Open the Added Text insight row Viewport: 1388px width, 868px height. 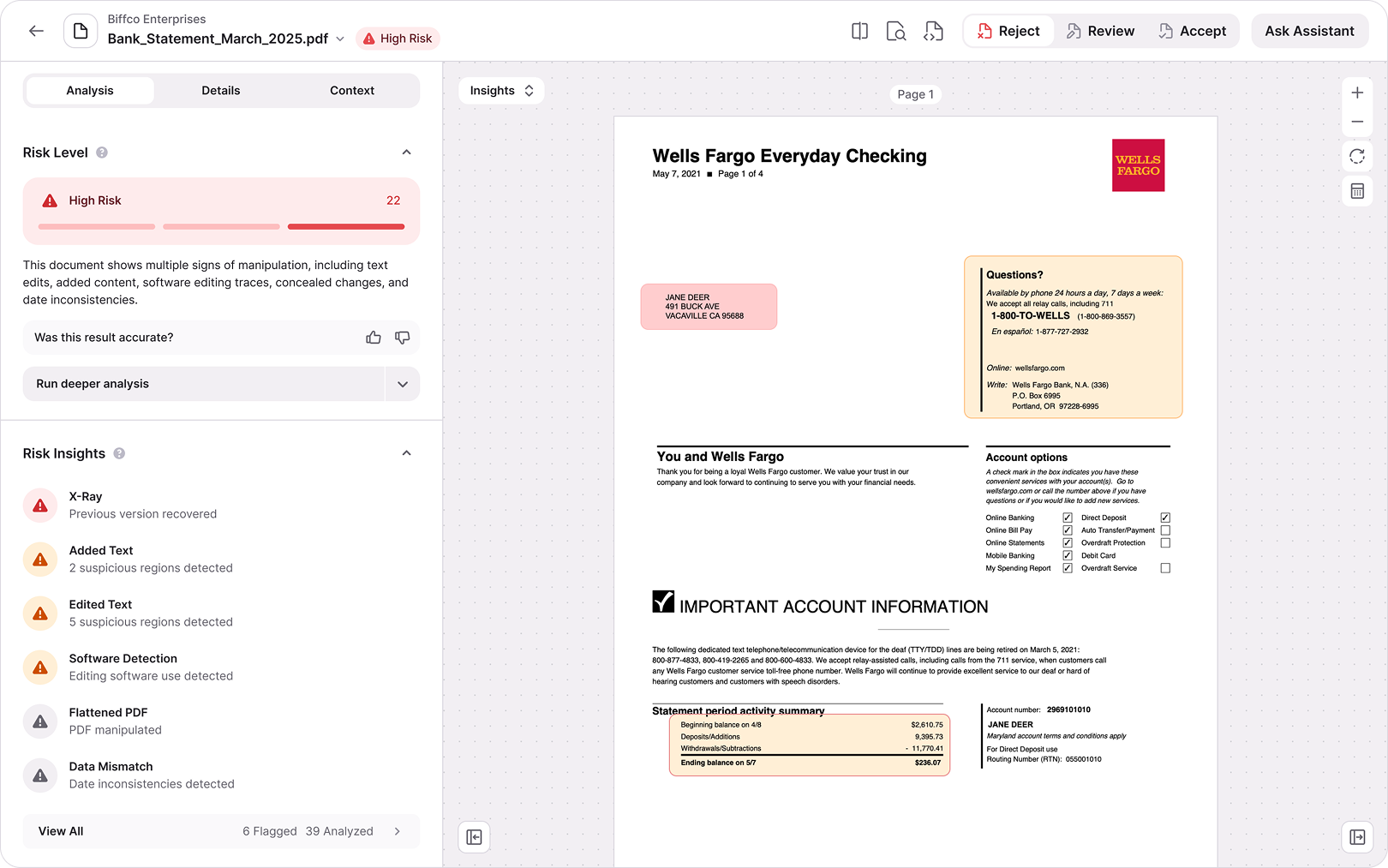221,560
